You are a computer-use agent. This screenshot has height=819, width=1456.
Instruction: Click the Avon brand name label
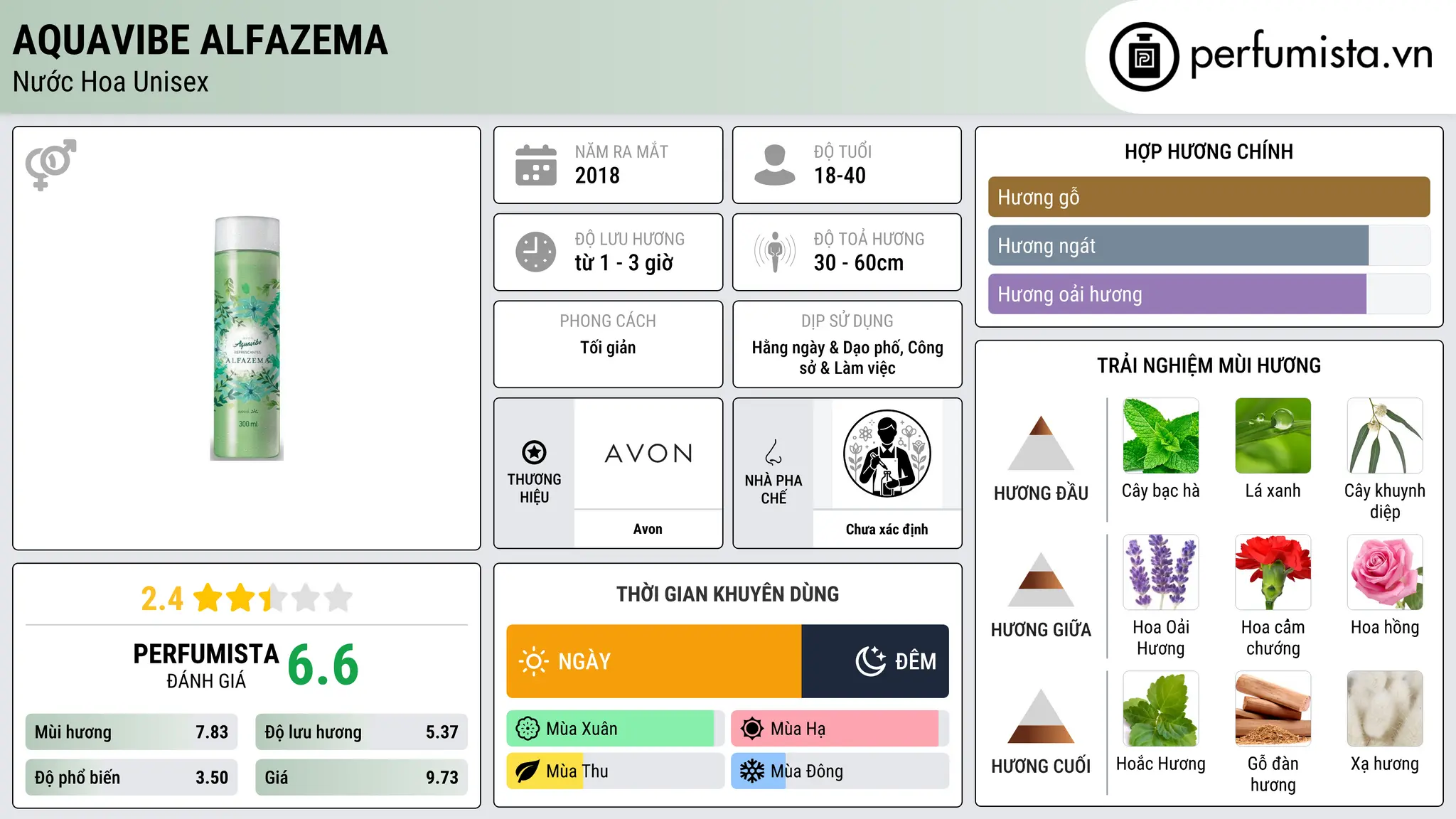(648, 529)
